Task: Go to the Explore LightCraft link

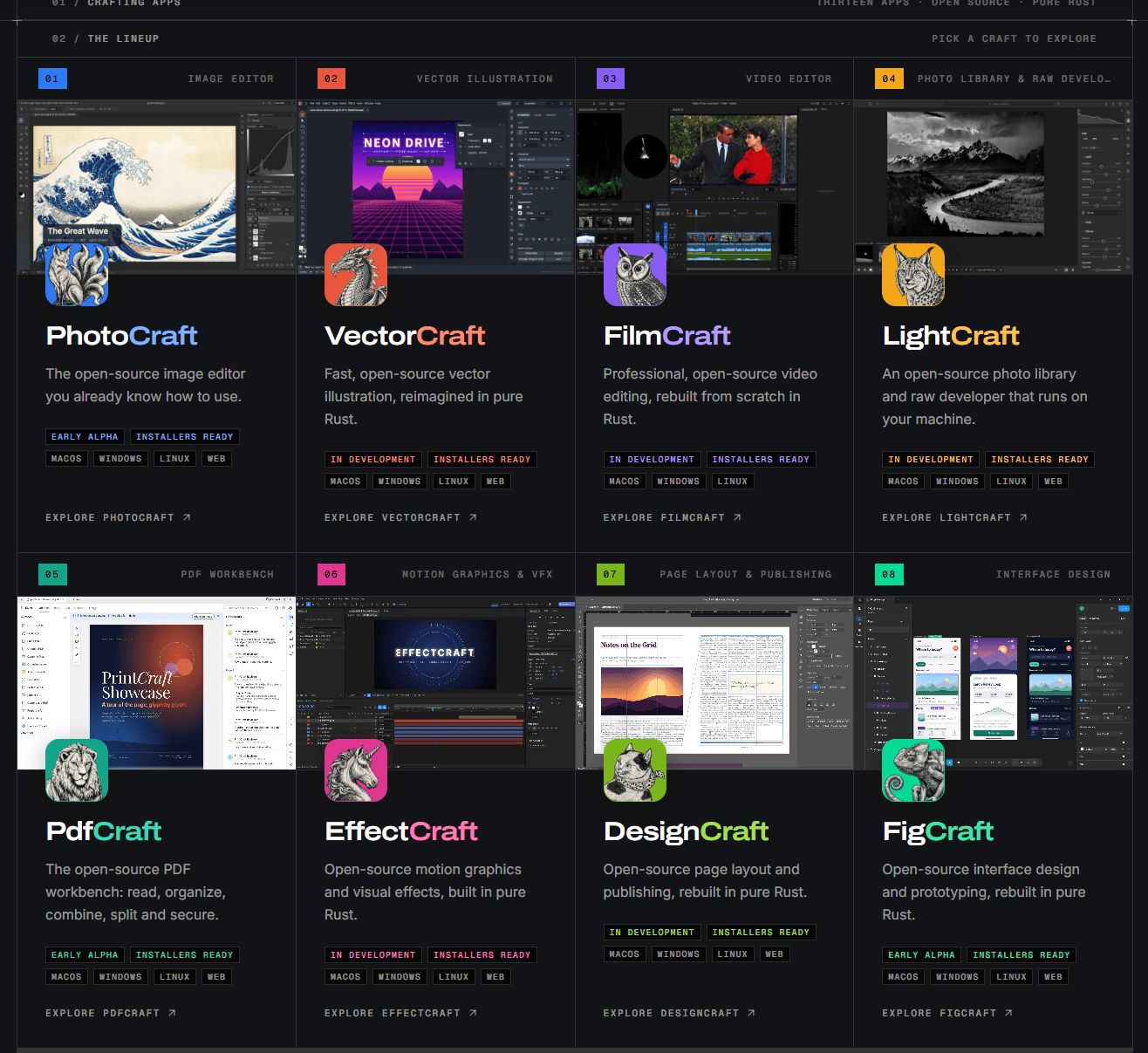Action: pyautogui.click(x=954, y=518)
